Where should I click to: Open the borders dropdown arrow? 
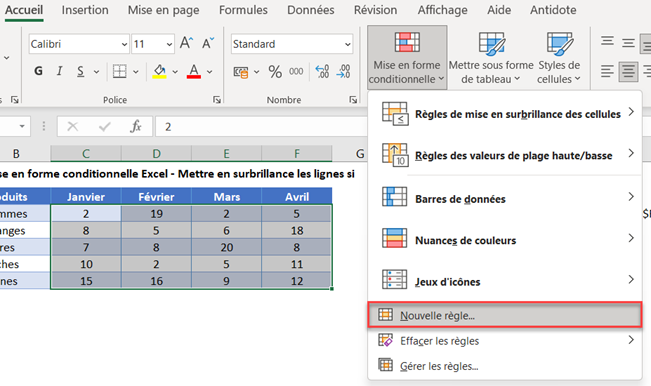pyautogui.click(x=136, y=72)
